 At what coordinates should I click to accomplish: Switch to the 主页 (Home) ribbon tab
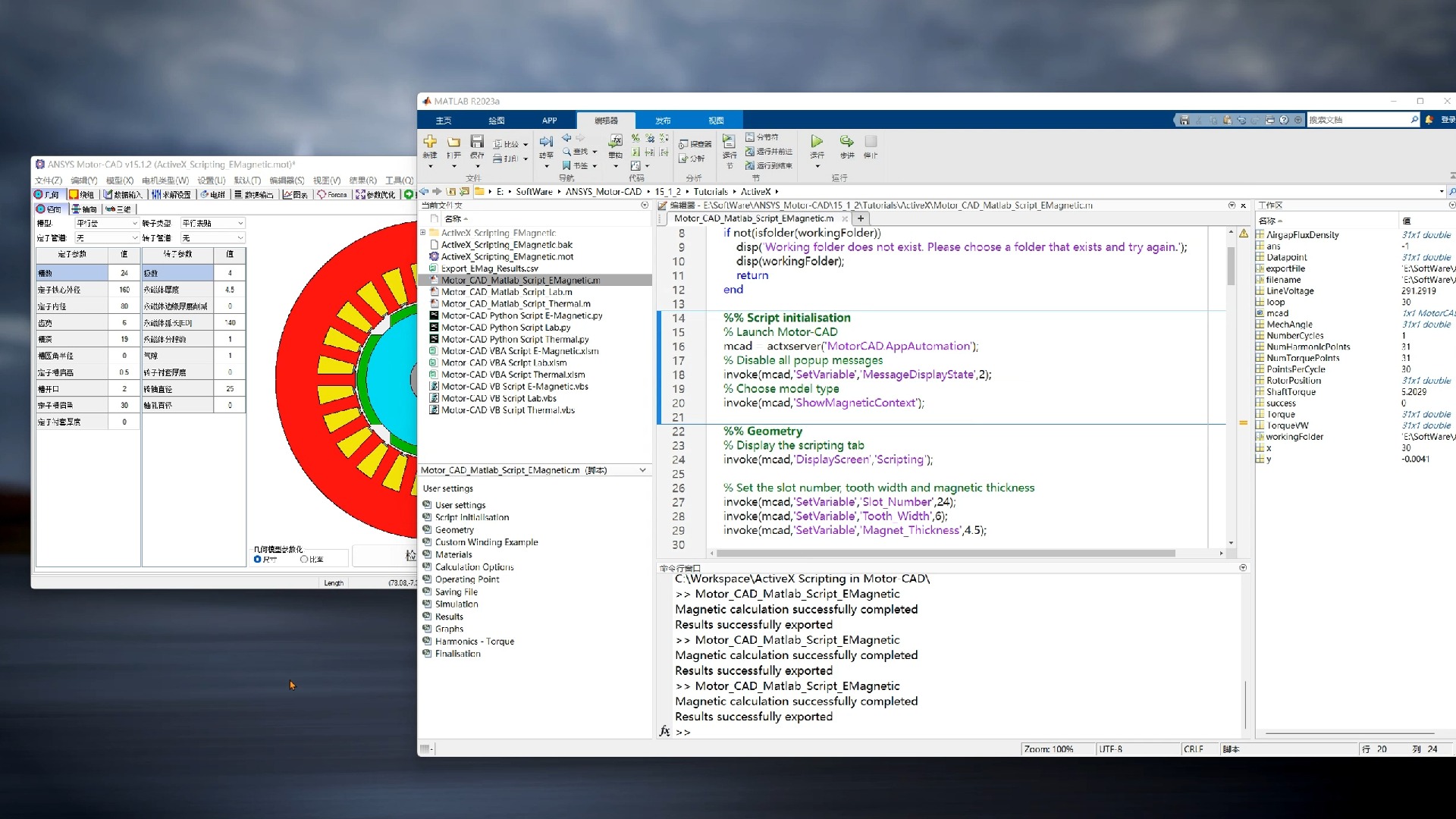pos(444,121)
